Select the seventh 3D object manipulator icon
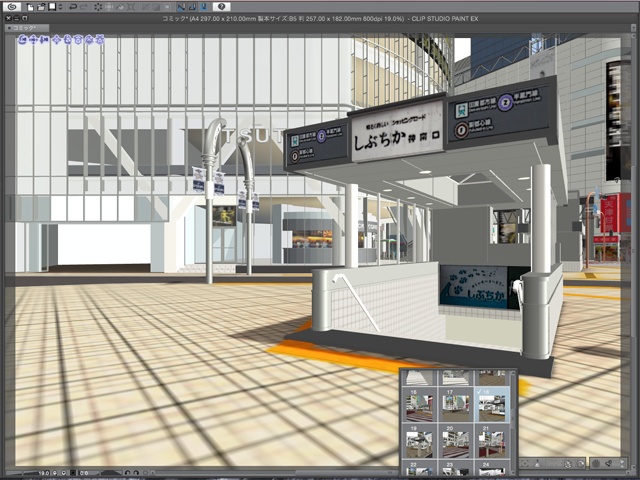This screenshot has height=480, width=640. [89, 40]
